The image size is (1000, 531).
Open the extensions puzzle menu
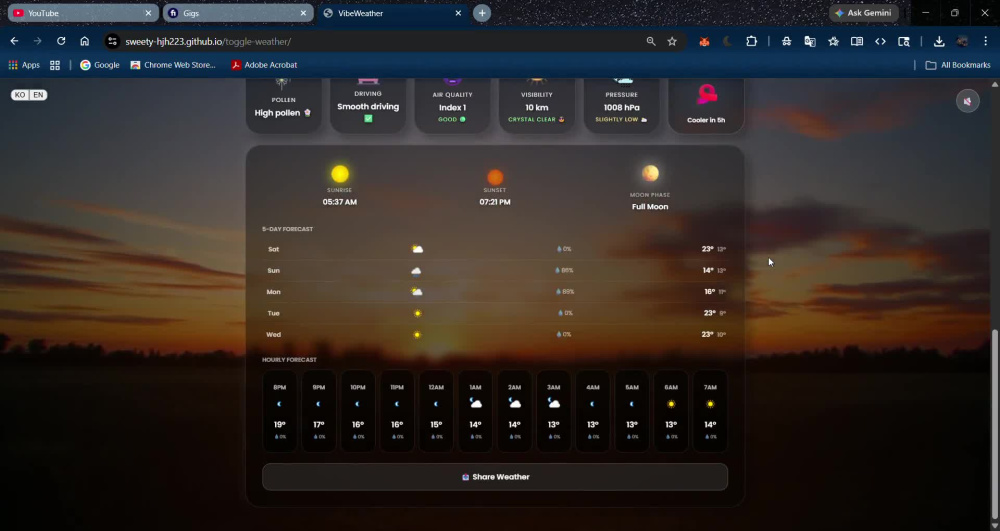pos(751,41)
